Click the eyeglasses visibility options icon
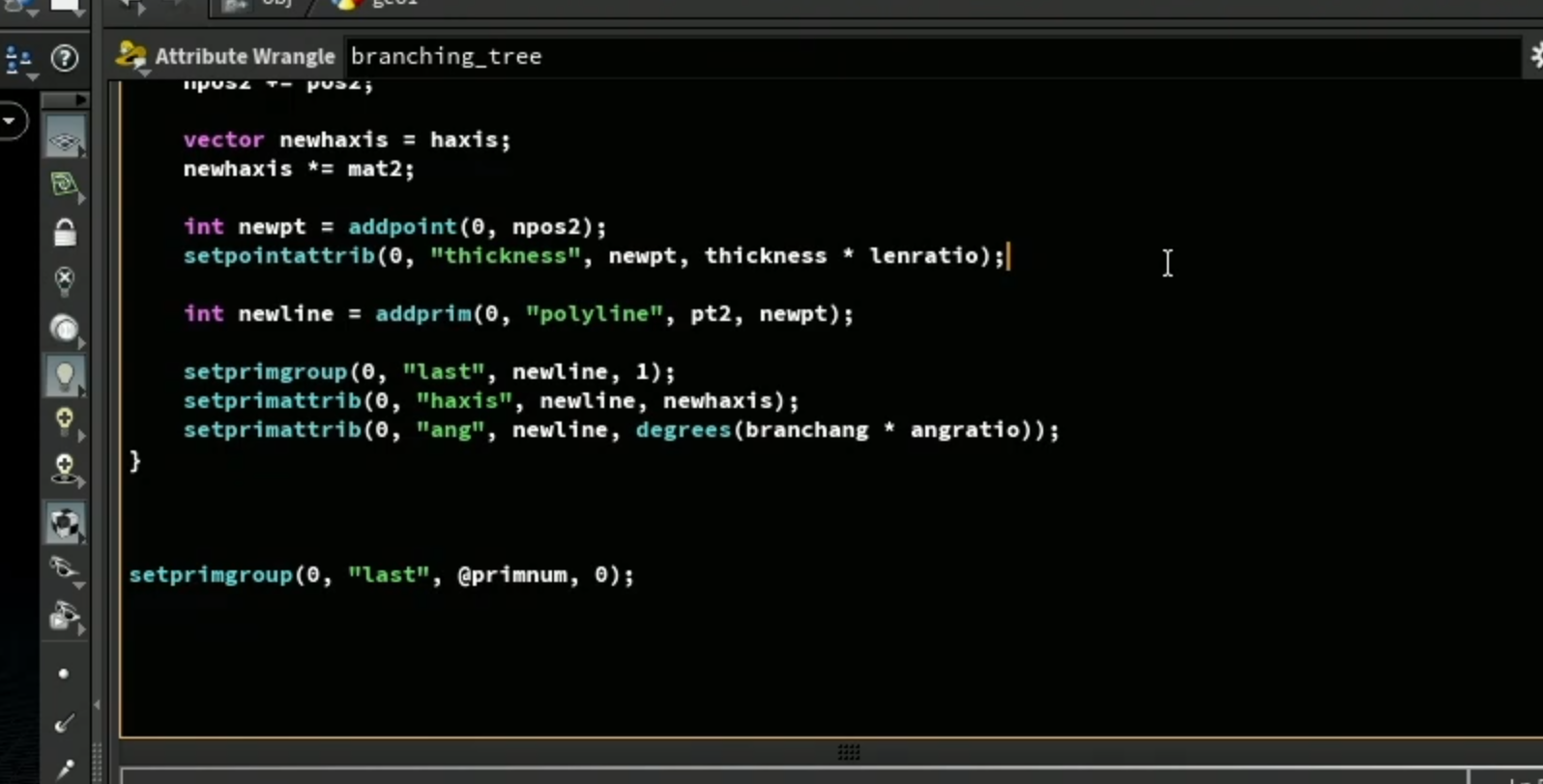 click(x=65, y=568)
